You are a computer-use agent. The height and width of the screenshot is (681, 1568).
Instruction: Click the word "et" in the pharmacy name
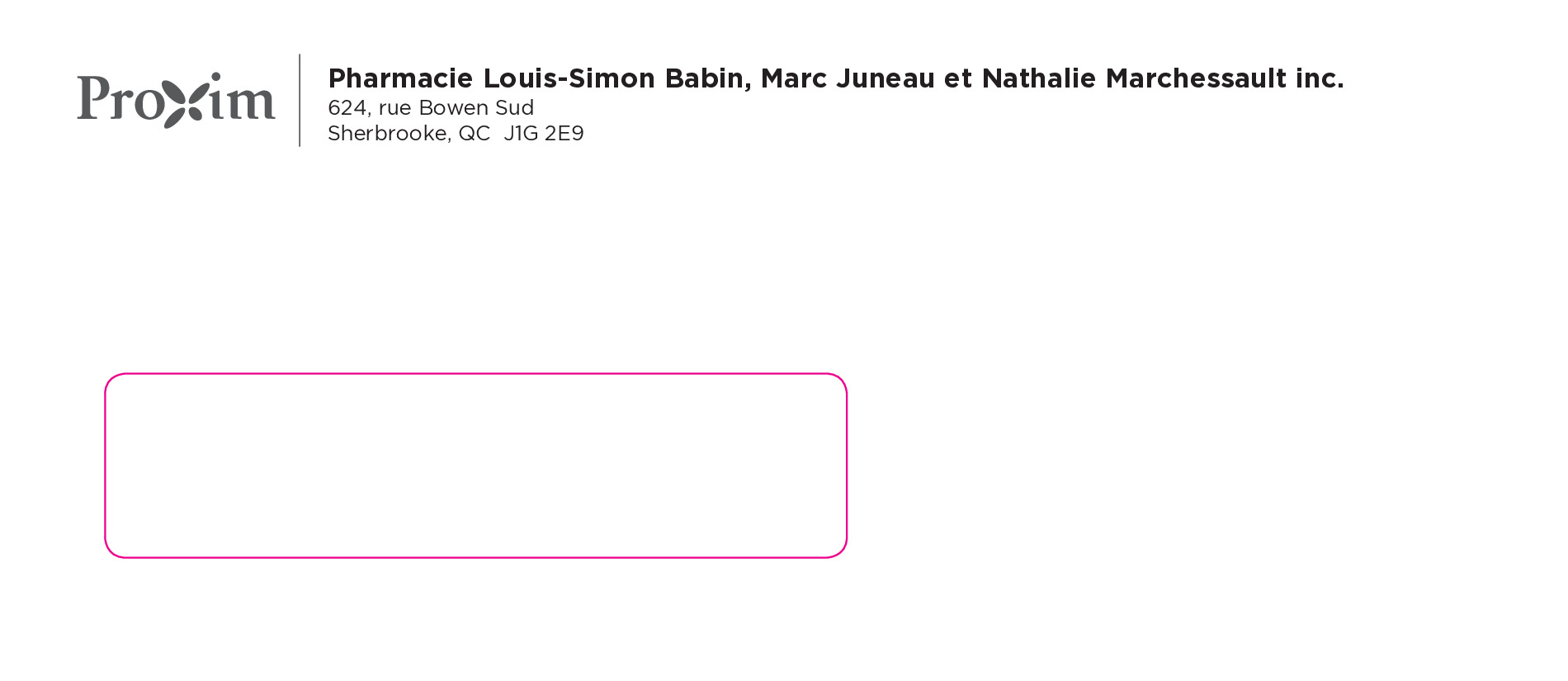(x=957, y=78)
